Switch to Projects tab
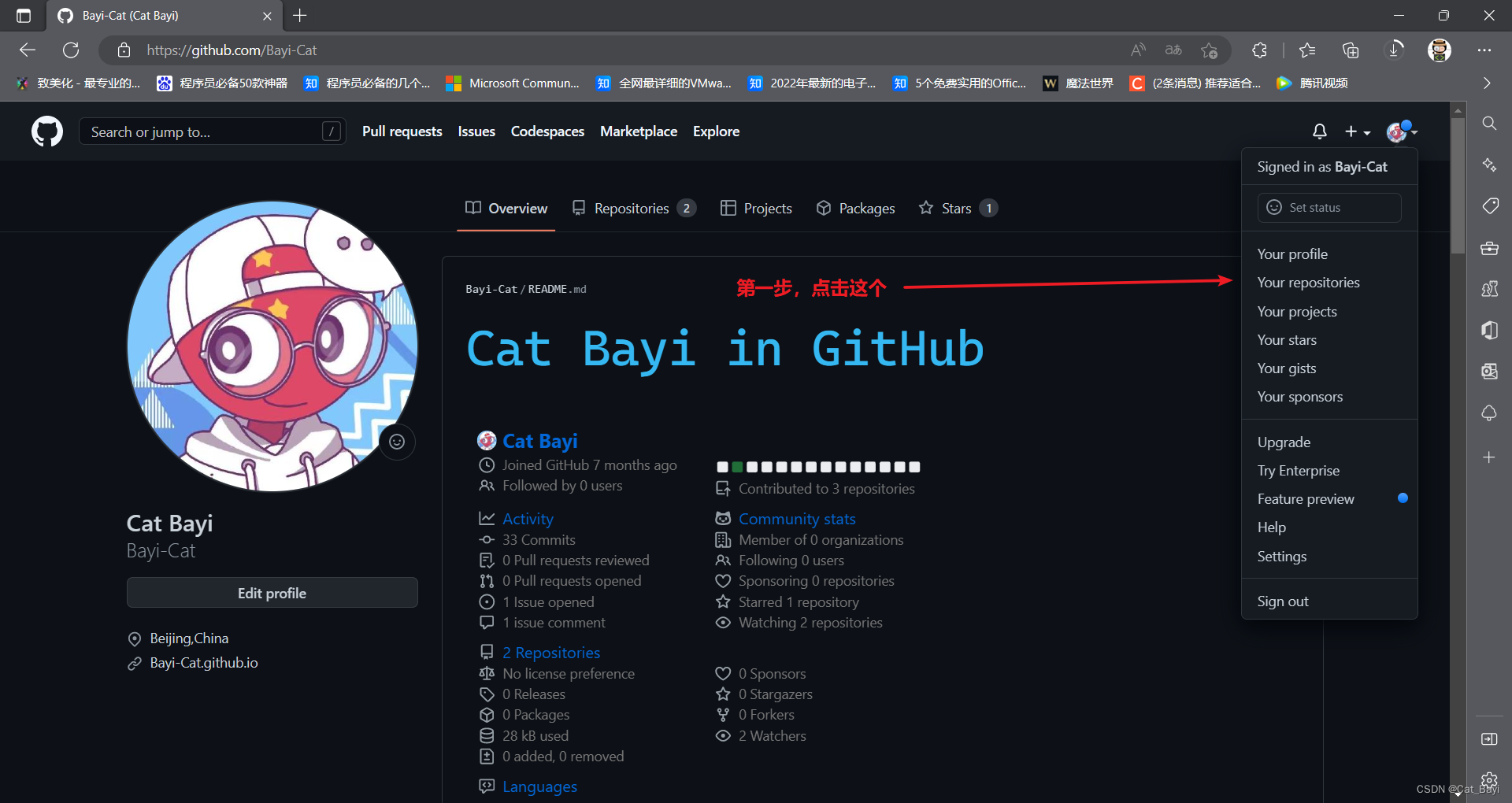1512x803 pixels. pos(756,209)
